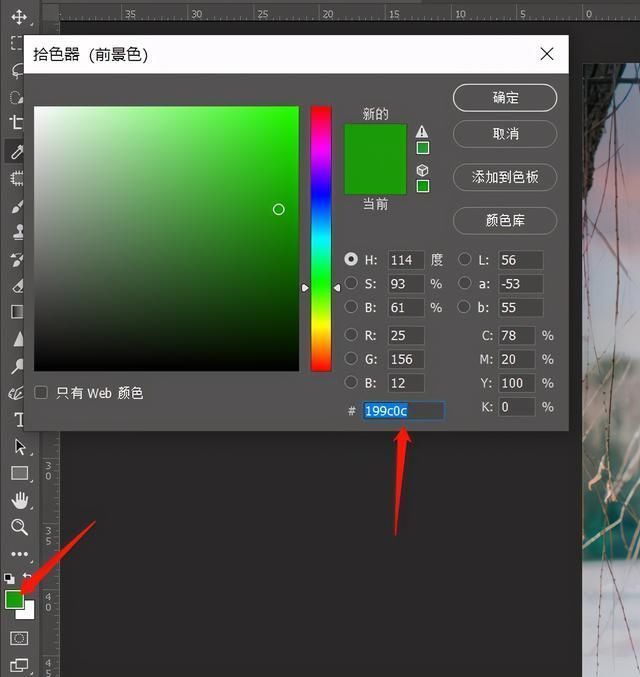
Task: Click the out-of-gamut warning triangle
Action: pyautogui.click(x=422, y=131)
